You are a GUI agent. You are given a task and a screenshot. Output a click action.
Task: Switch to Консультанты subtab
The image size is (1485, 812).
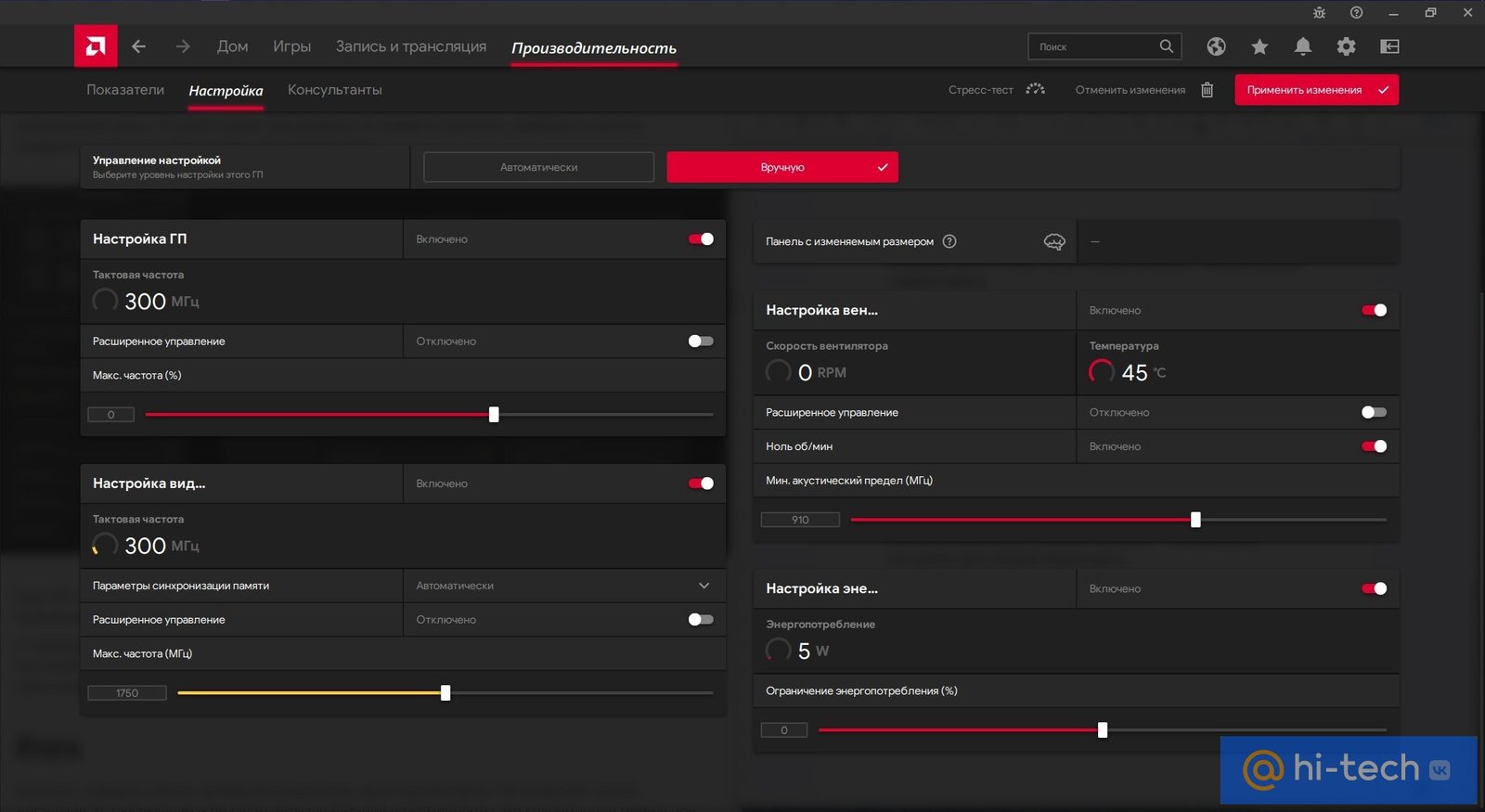335,90
